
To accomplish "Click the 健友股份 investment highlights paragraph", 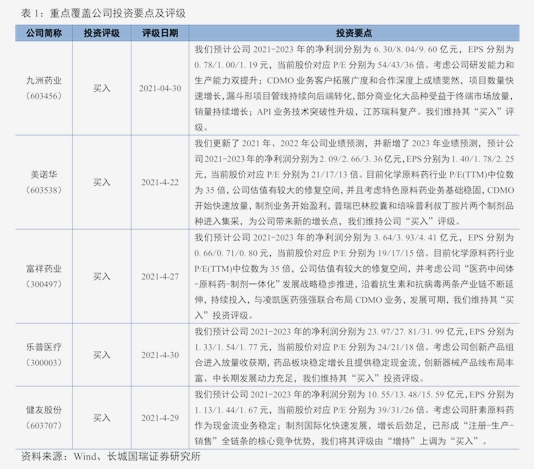I will [354, 418].
